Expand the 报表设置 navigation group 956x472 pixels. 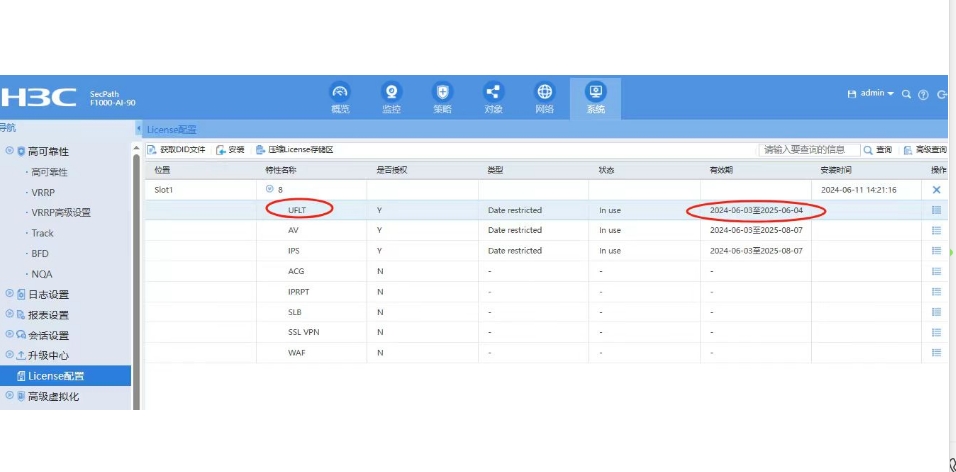pyautogui.click(x=9, y=314)
